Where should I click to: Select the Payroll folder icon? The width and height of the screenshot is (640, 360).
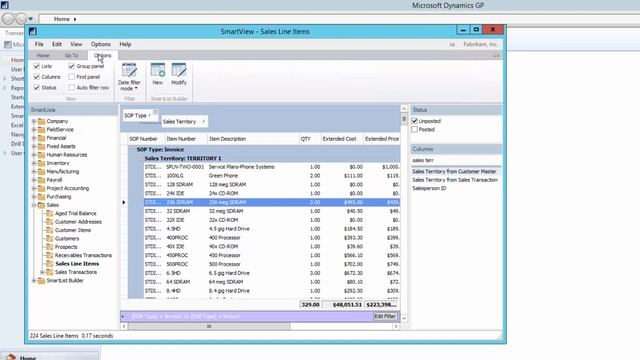tap(41, 180)
